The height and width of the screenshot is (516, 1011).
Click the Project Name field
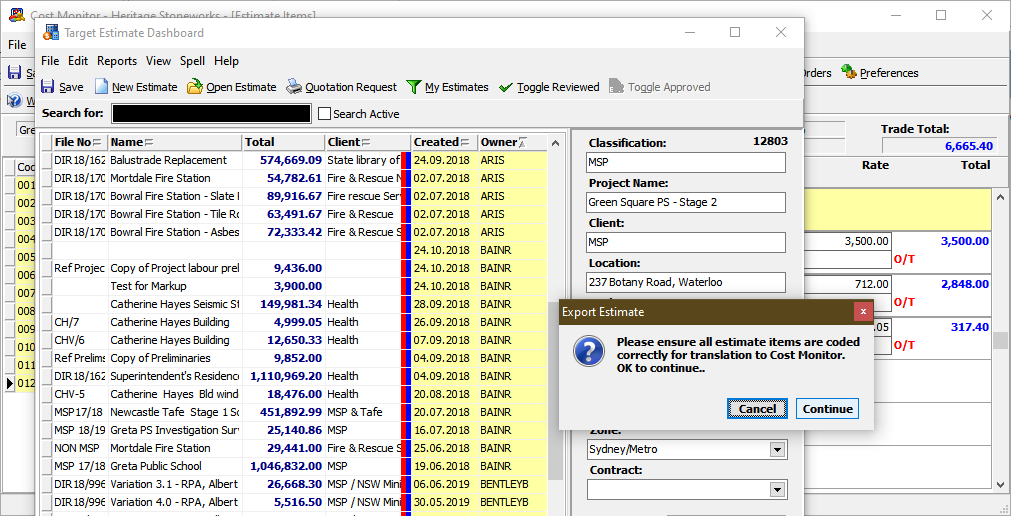click(686, 202)
